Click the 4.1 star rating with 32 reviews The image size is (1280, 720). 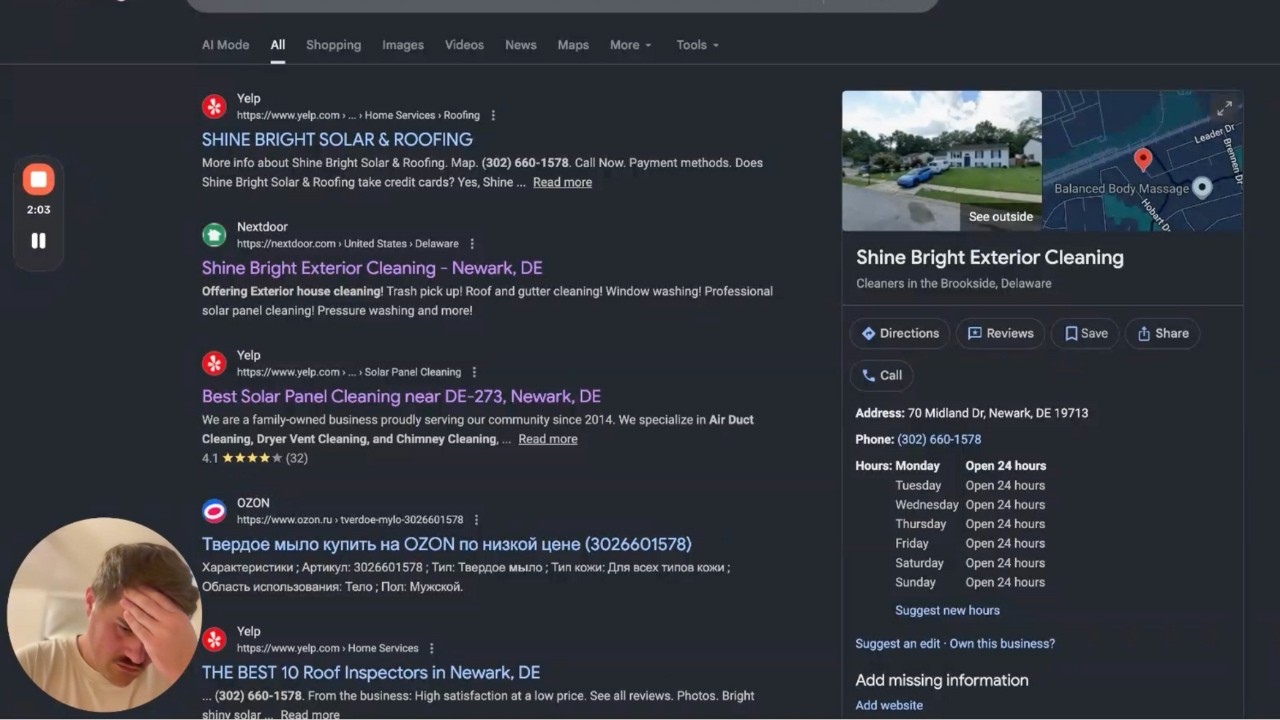(x=255, y=458)
